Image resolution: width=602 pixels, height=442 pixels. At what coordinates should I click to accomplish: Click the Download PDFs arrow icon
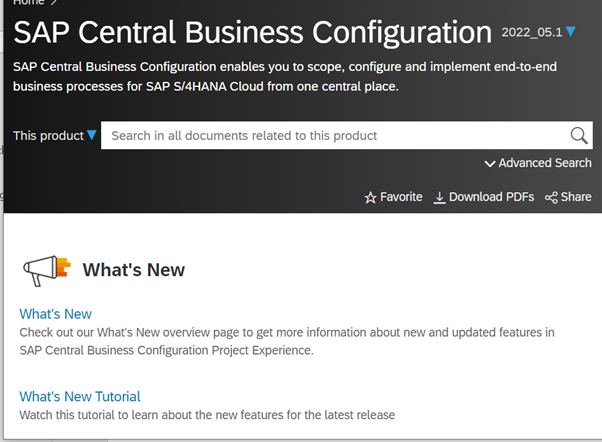tap(439, 198)
